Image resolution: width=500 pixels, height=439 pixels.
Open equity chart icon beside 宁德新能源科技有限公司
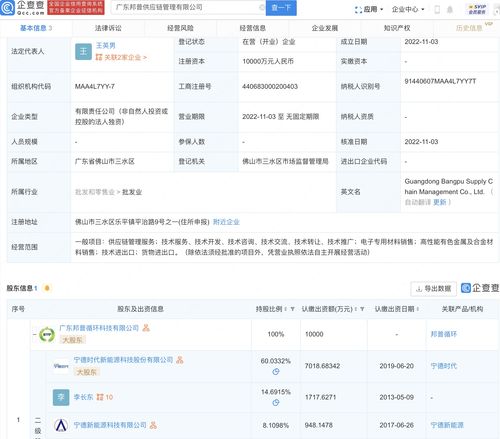click(x=153, y=425)
